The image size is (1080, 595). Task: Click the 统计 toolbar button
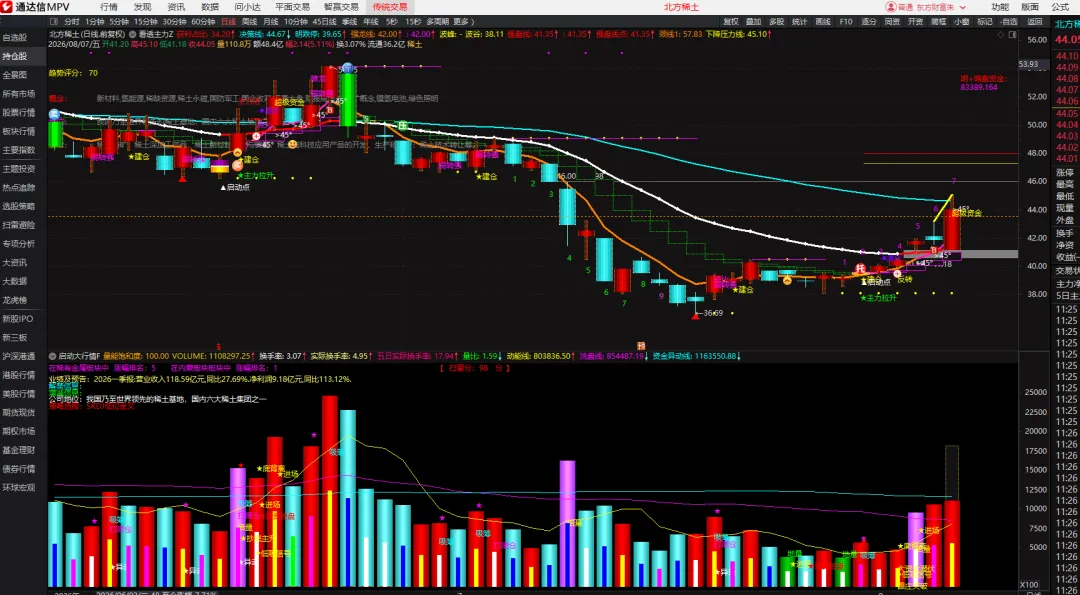tap(799, 21)
